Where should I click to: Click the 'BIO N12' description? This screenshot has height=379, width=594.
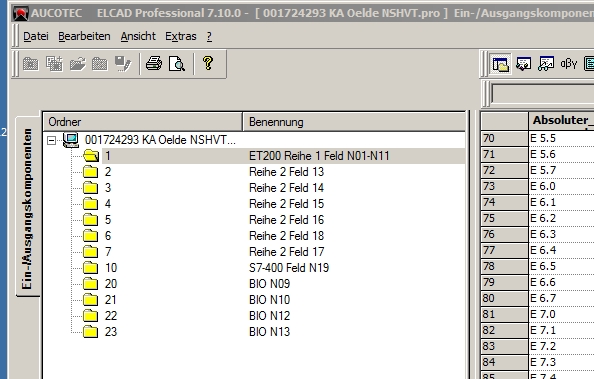tap(269, 316)
